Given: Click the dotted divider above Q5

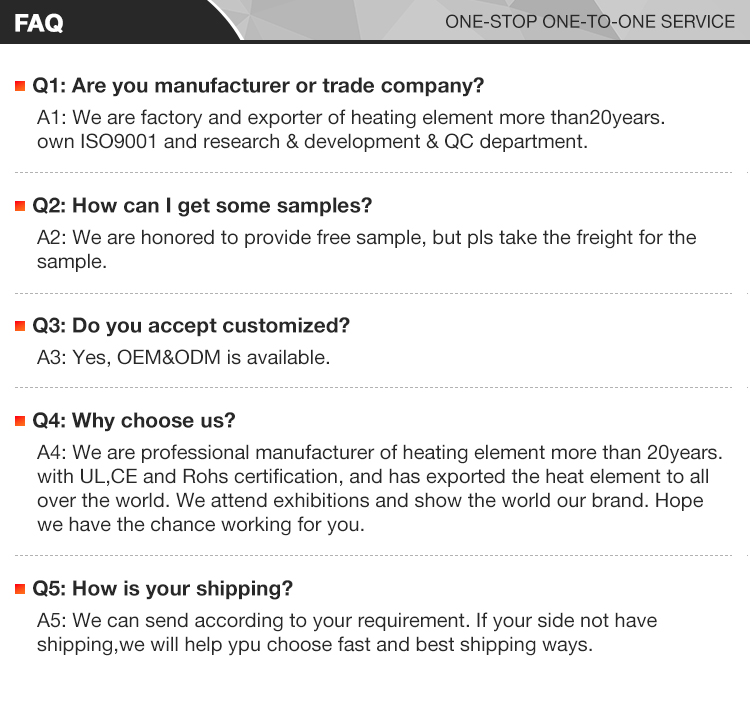Looking at the screenshot, I should [375, 554].
